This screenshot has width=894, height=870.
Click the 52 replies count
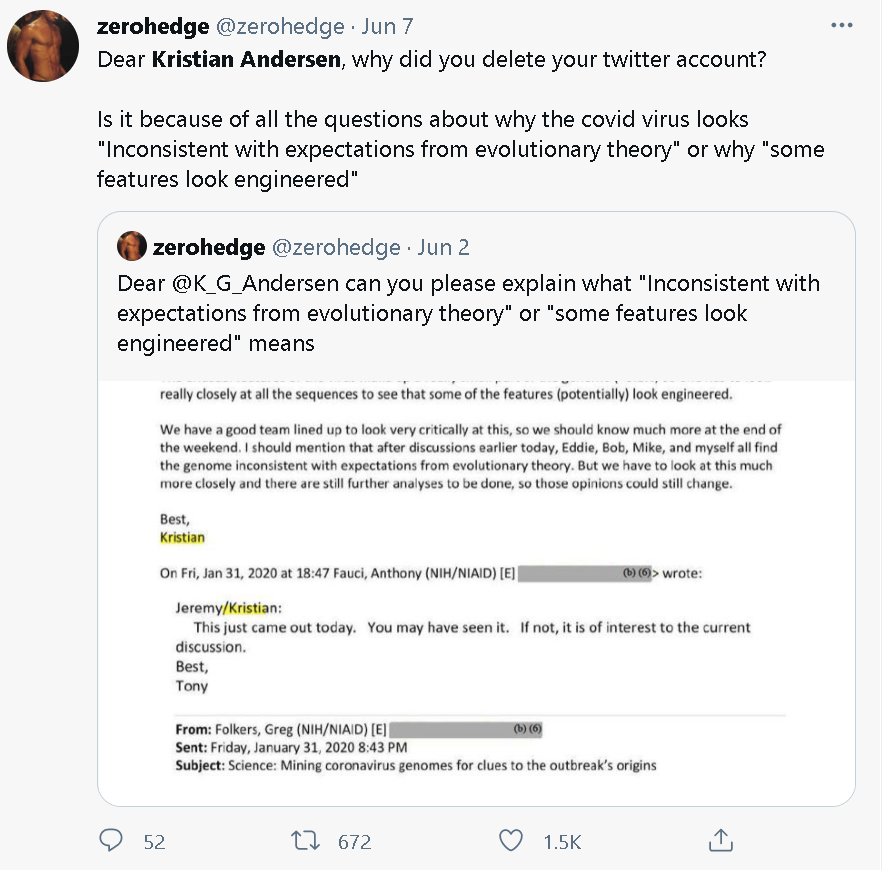tap(154, 842)
